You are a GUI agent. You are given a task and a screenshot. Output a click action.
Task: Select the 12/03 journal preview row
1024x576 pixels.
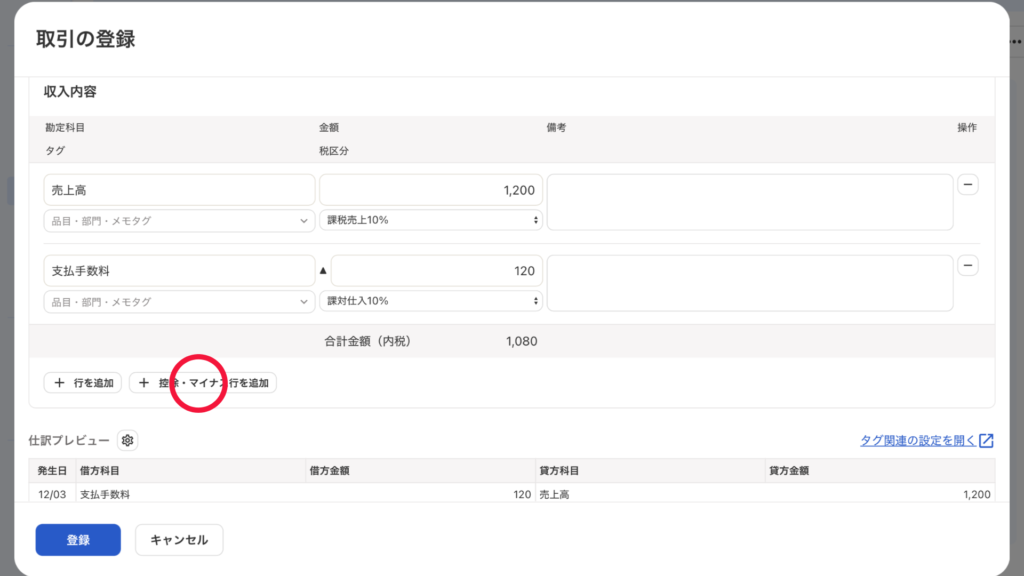[512, 494]
